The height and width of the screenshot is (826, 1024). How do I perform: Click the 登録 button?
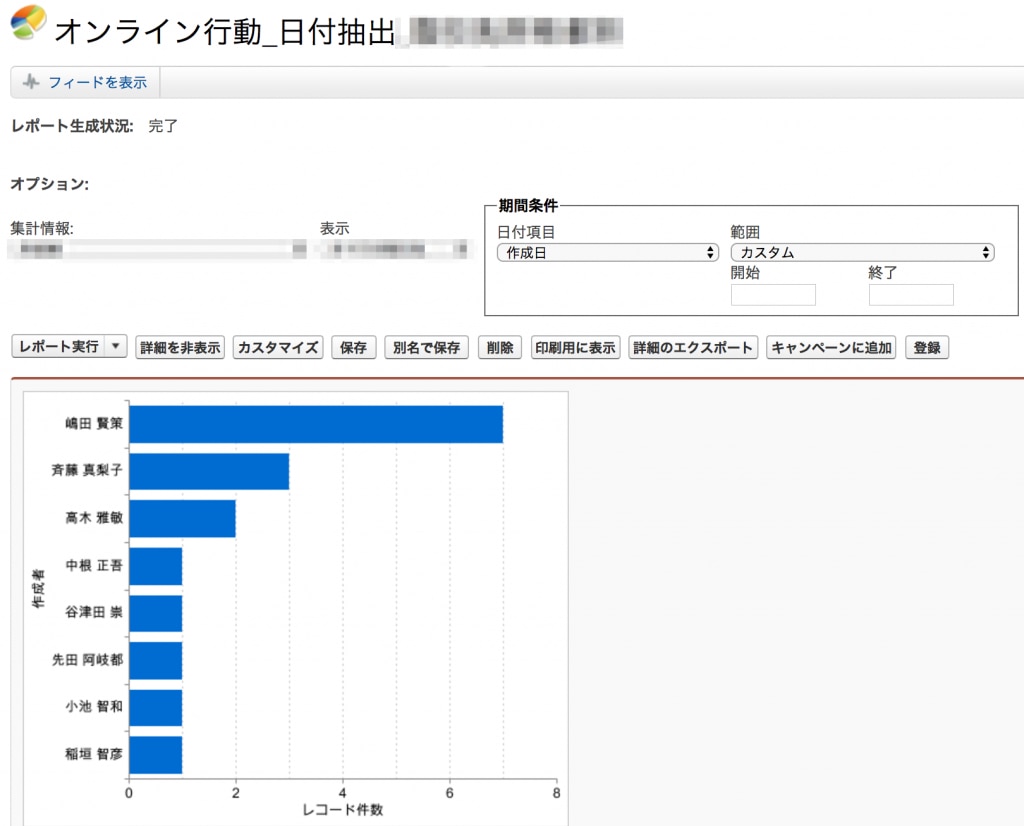(927, 347)
